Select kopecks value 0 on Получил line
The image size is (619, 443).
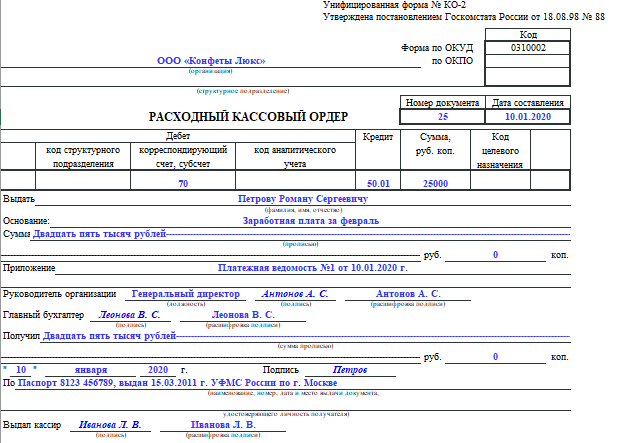(495, 357)
